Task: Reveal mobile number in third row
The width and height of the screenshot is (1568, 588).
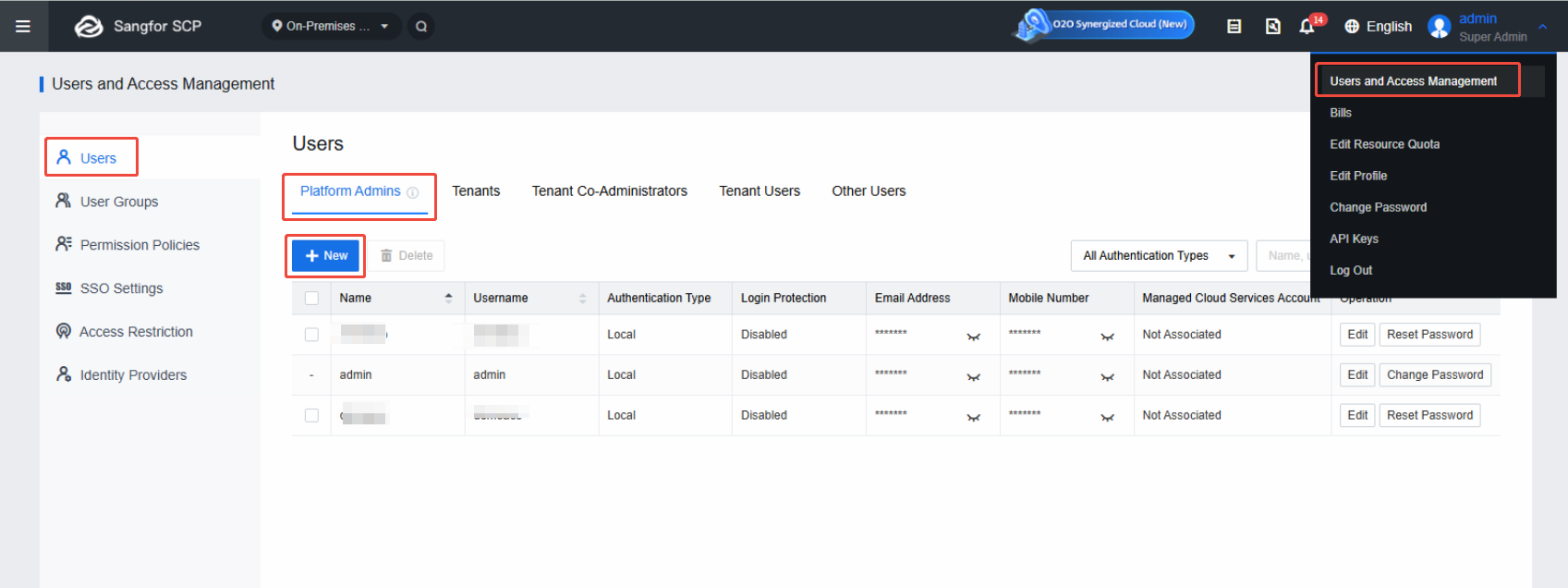Action: pyautogui.click(x=1107, y=418)
